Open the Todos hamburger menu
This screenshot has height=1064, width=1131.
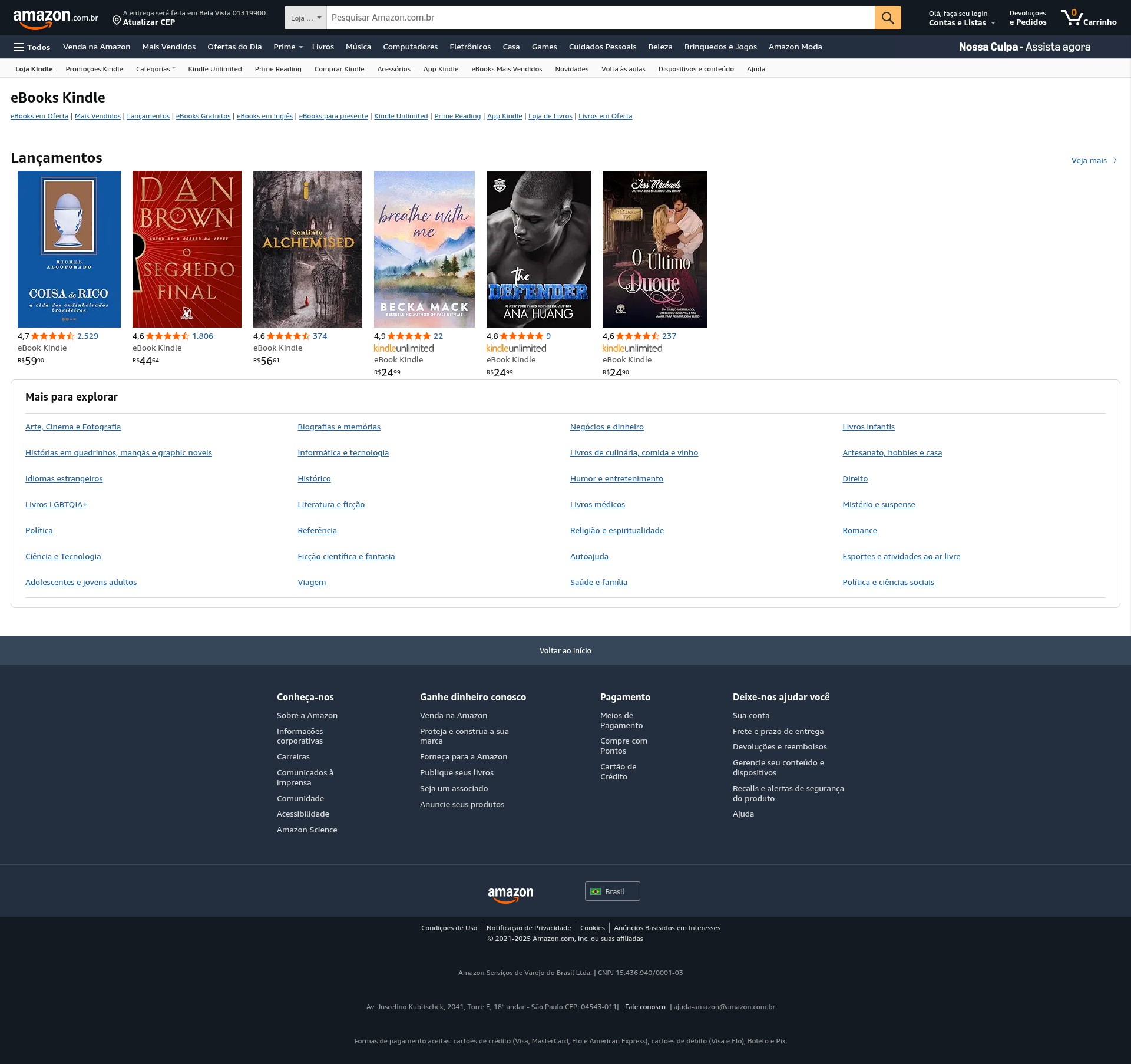click(32, 47)
